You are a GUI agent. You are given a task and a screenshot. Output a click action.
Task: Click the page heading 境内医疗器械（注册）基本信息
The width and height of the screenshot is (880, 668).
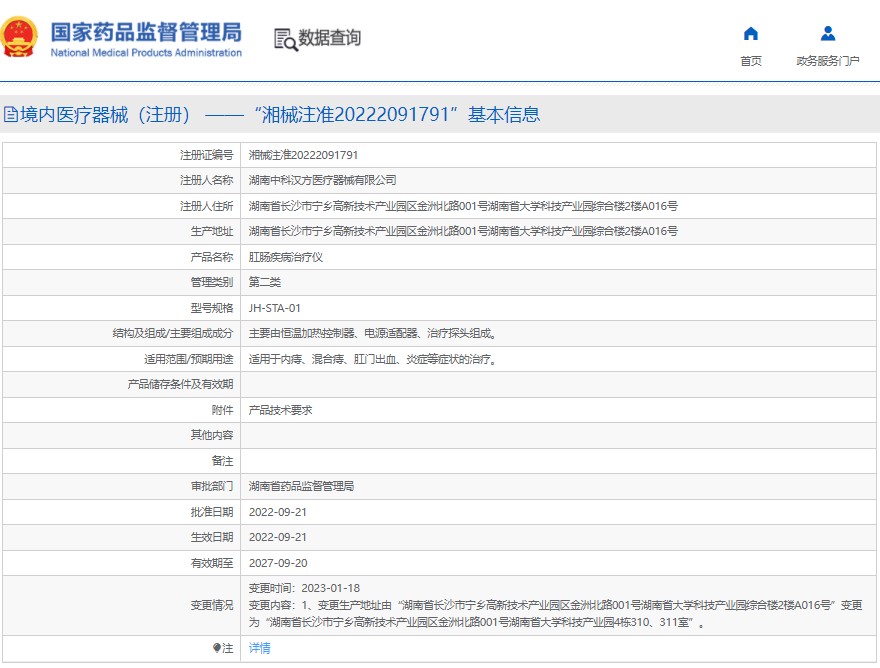pos(280,115)
